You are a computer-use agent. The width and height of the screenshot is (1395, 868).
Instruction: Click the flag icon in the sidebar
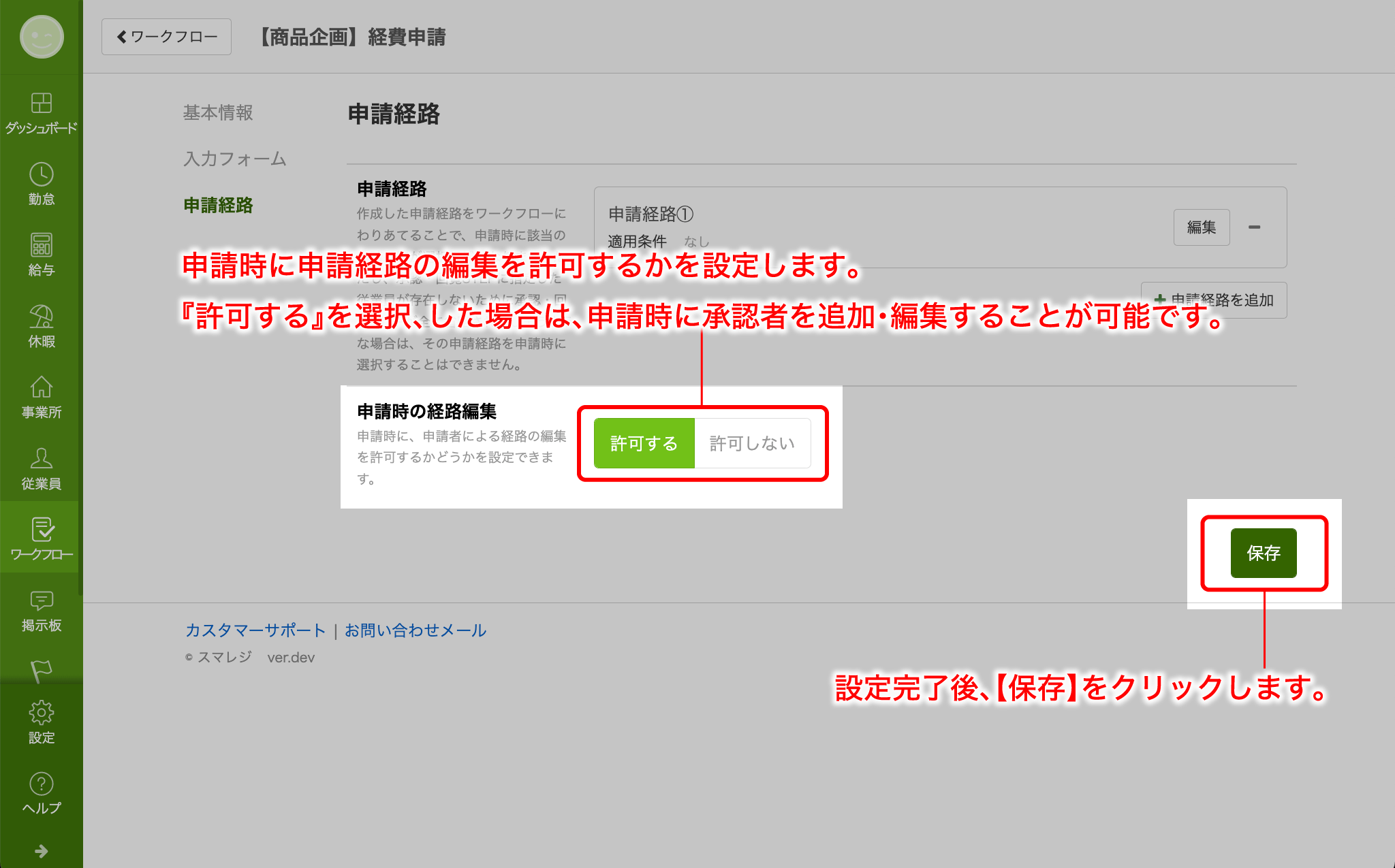[41, 671]
